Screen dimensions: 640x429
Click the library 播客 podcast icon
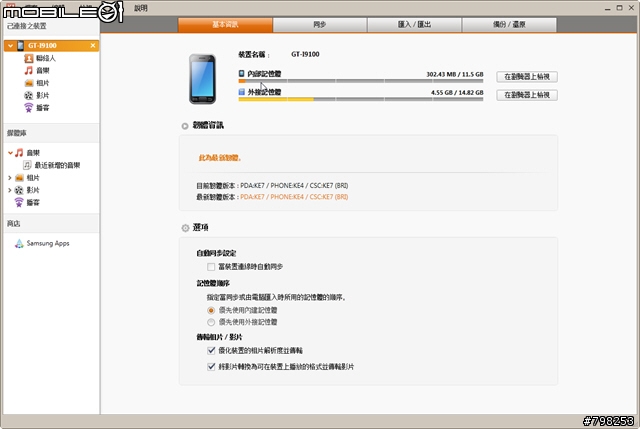[x=19, y=202]
